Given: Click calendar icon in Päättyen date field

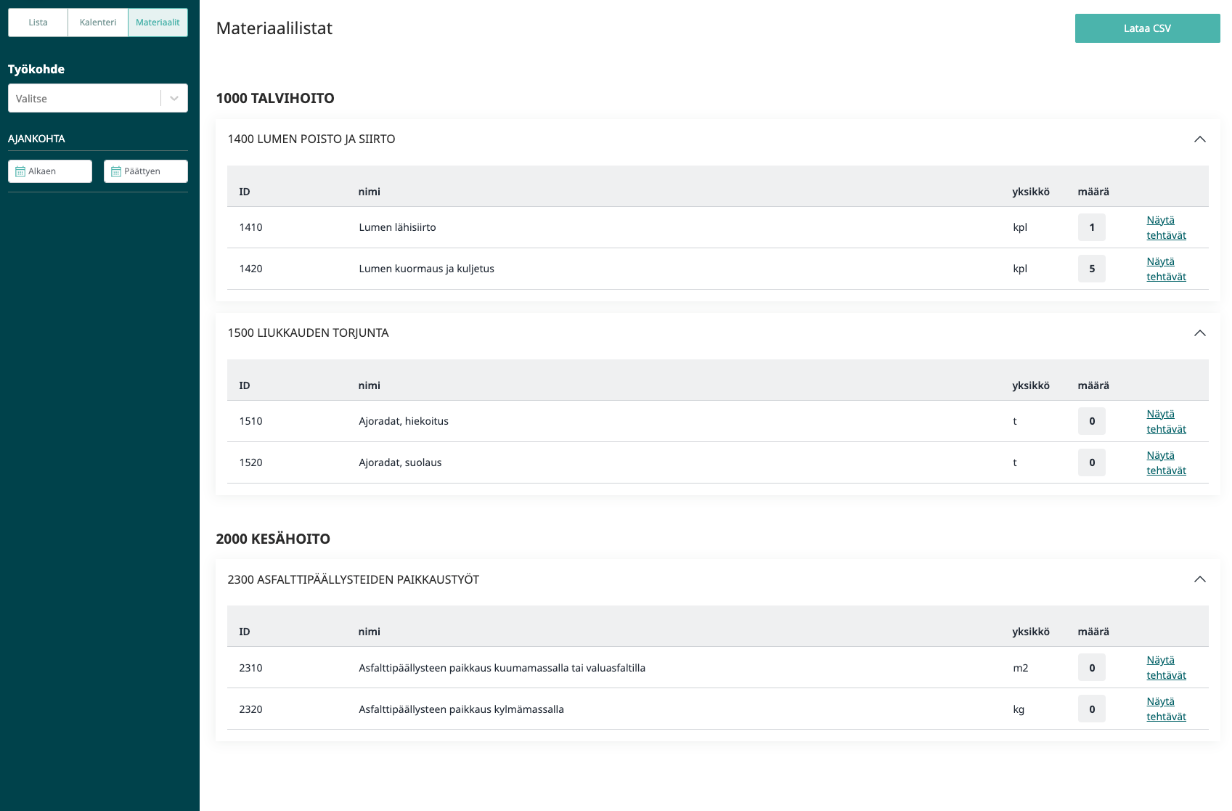Looking at the screenshot, I should click(x=116, y=172).
